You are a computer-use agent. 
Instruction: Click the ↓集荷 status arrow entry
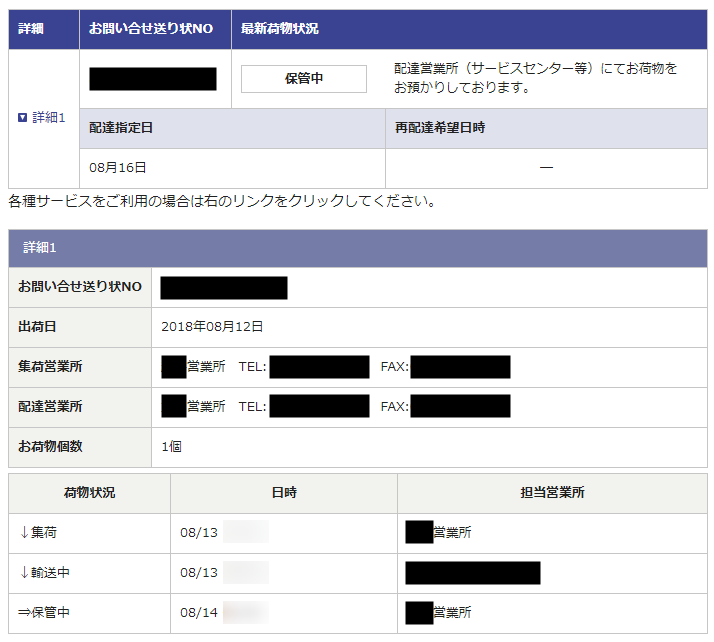click(39, 533)
